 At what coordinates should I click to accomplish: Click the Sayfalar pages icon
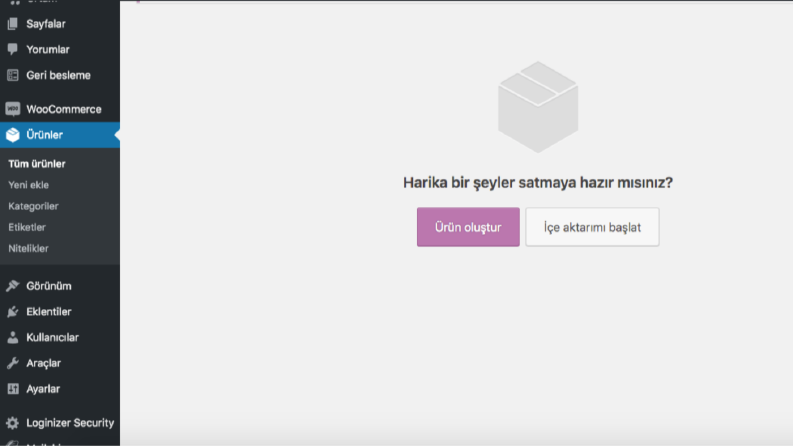13,24
